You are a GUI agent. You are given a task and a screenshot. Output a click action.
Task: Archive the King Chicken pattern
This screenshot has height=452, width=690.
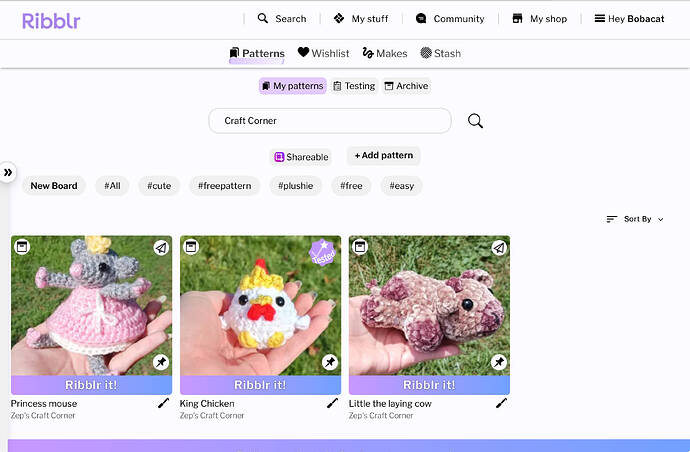[191, 246]
